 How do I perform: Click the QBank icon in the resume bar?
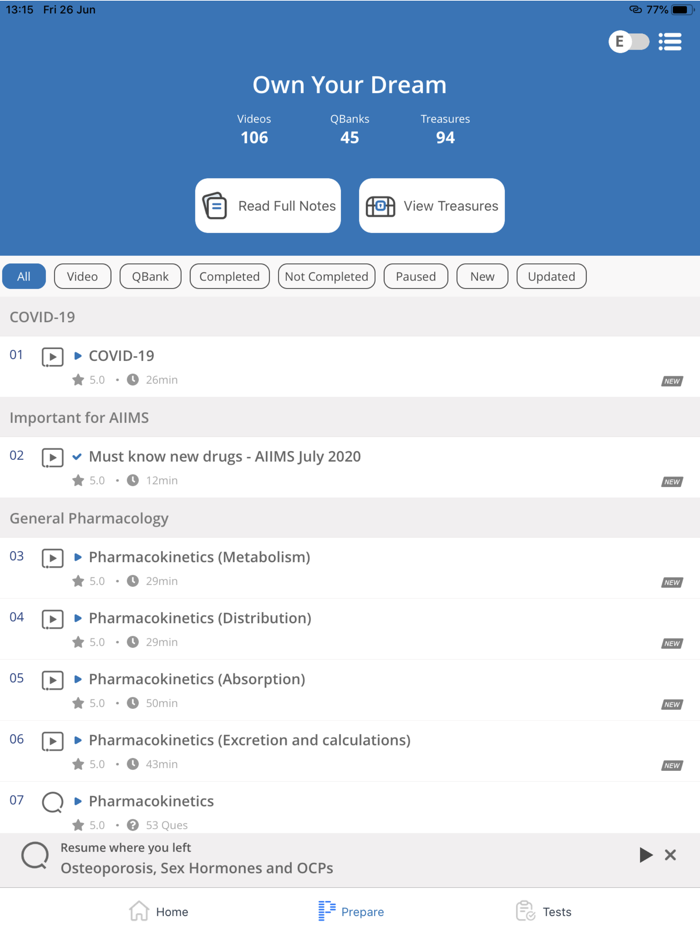[35, 856]
